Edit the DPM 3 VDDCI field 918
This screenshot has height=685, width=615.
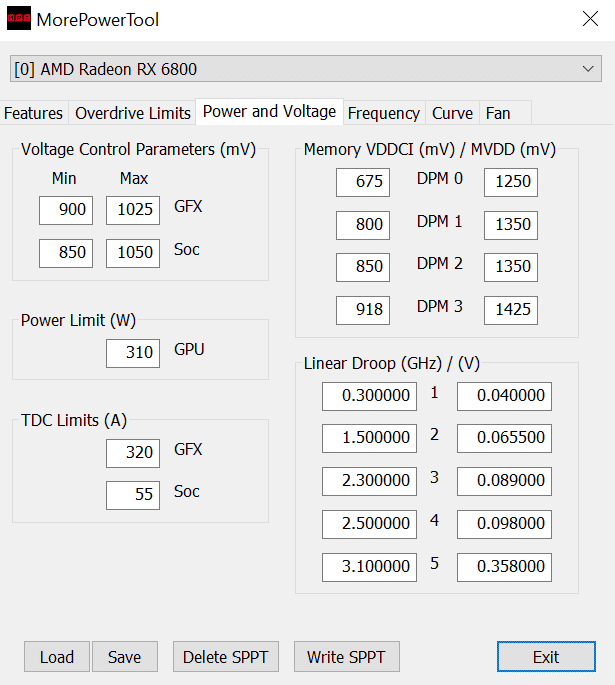click(363, 310)
